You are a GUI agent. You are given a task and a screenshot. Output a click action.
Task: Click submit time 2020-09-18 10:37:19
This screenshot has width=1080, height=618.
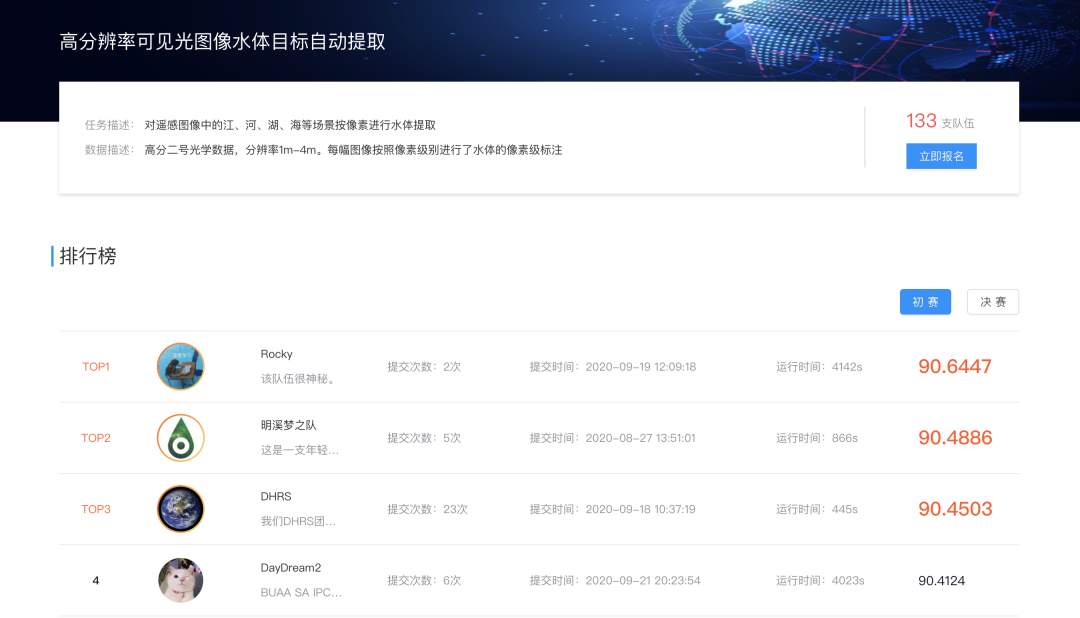pyautogui.click(x=612, y=509)
